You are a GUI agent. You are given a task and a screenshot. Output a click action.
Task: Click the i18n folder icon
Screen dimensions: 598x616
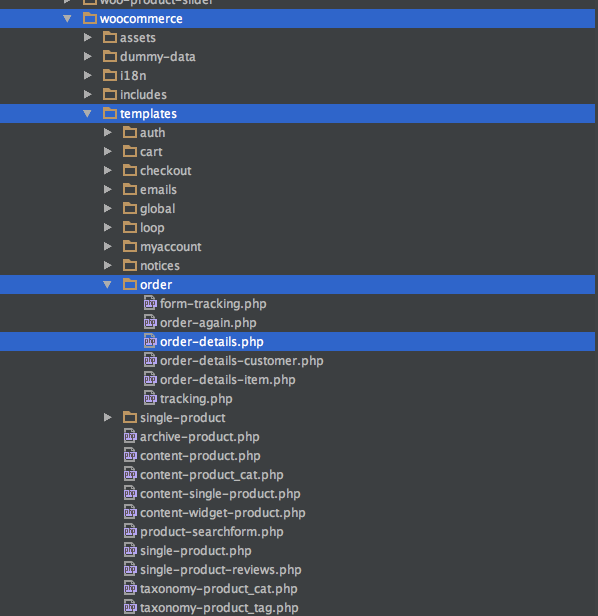(110, 75)
